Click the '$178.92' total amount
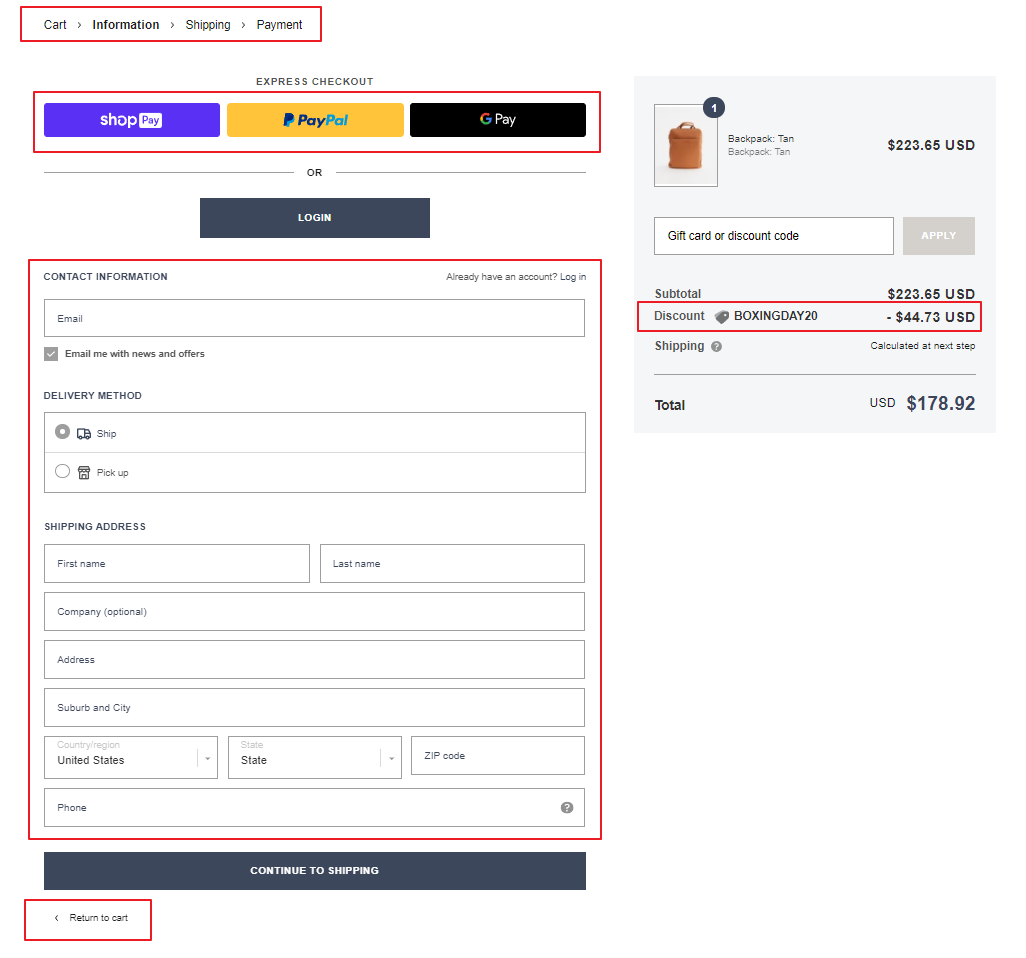Image resolution: width=1026 pixels, height=958 pixels. tap(940, 404)
